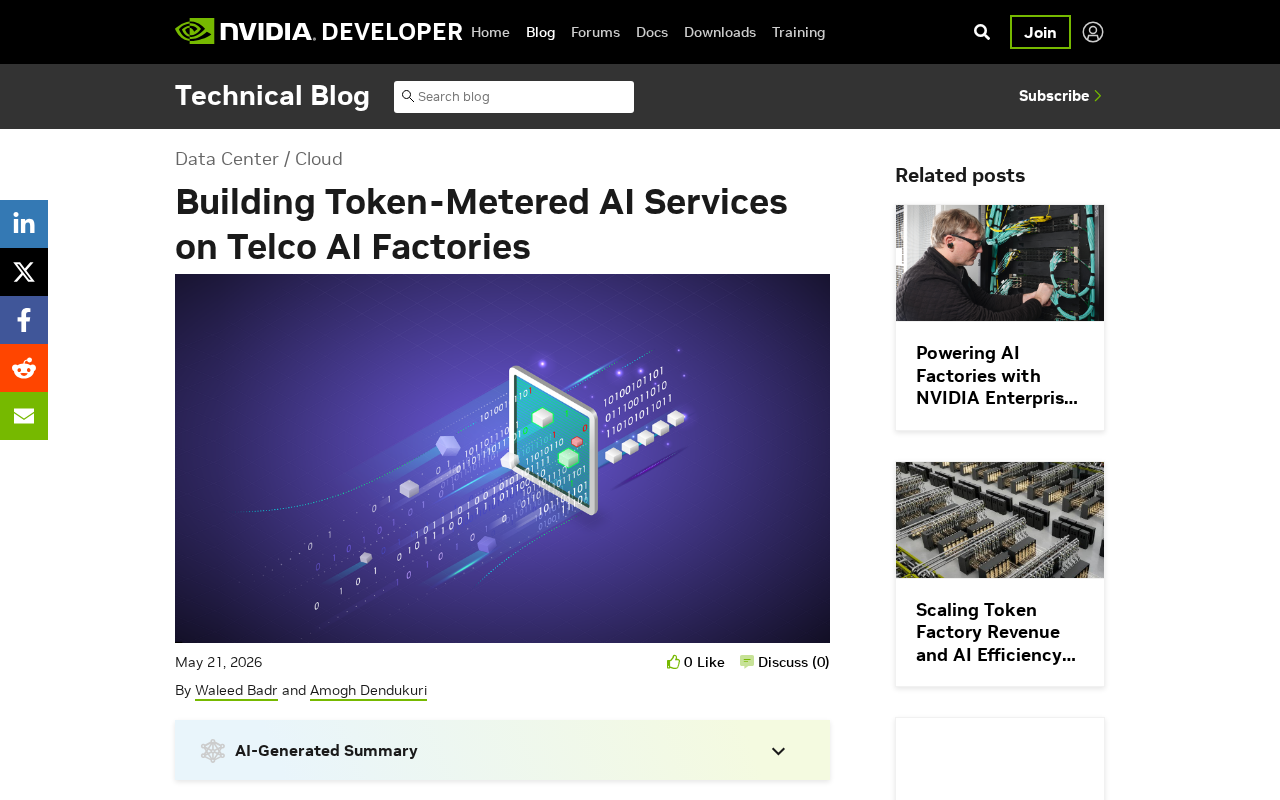Image resolution: width=1280 pixels, height=800 pixels.
Task: Click the article title heading
Action: point(481,224)
